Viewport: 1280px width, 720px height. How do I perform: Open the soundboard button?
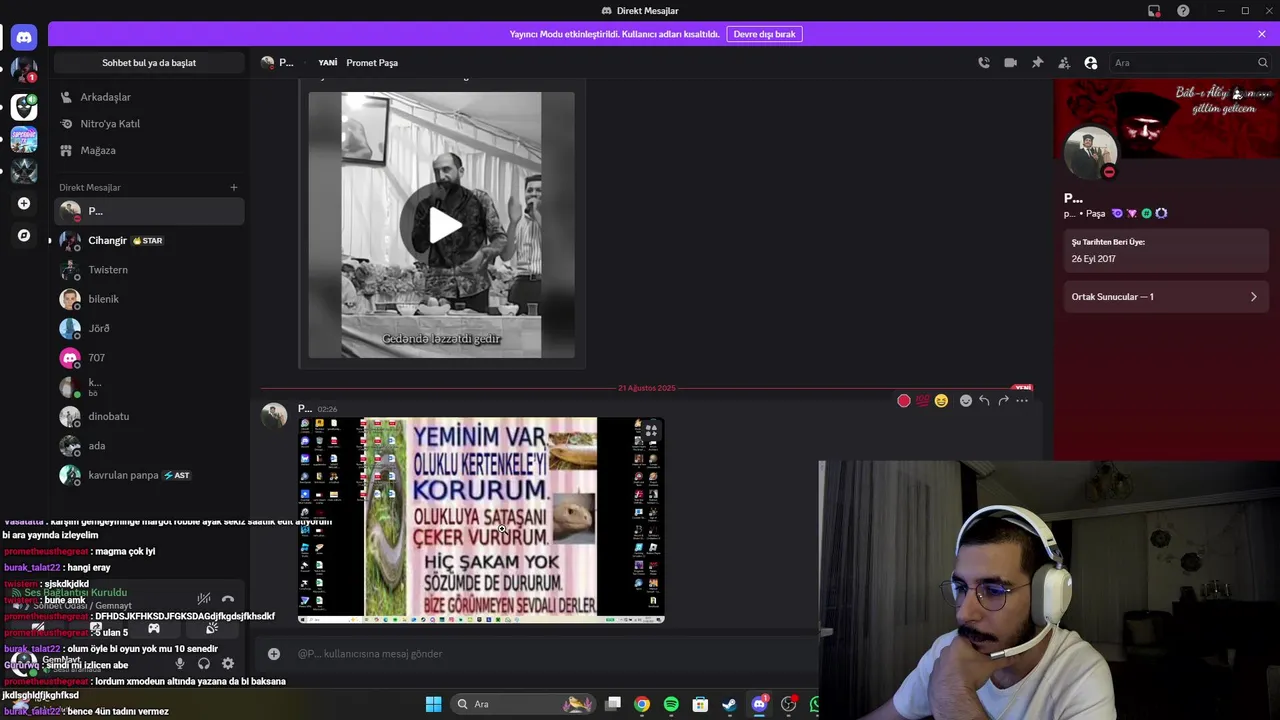click(x=212, y=629)
